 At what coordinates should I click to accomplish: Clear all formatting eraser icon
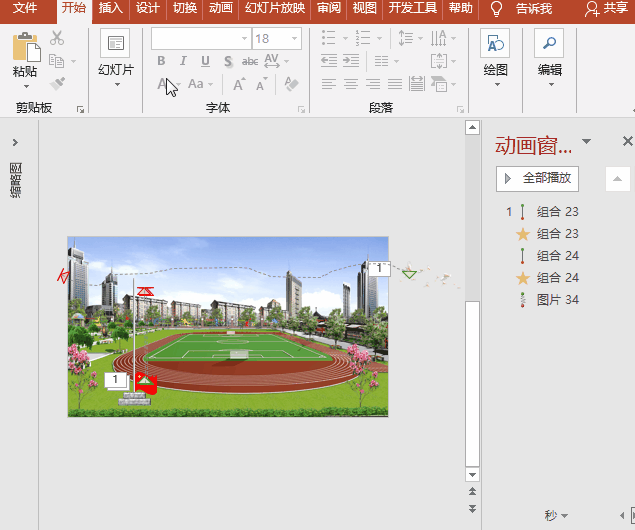[291, 84]
